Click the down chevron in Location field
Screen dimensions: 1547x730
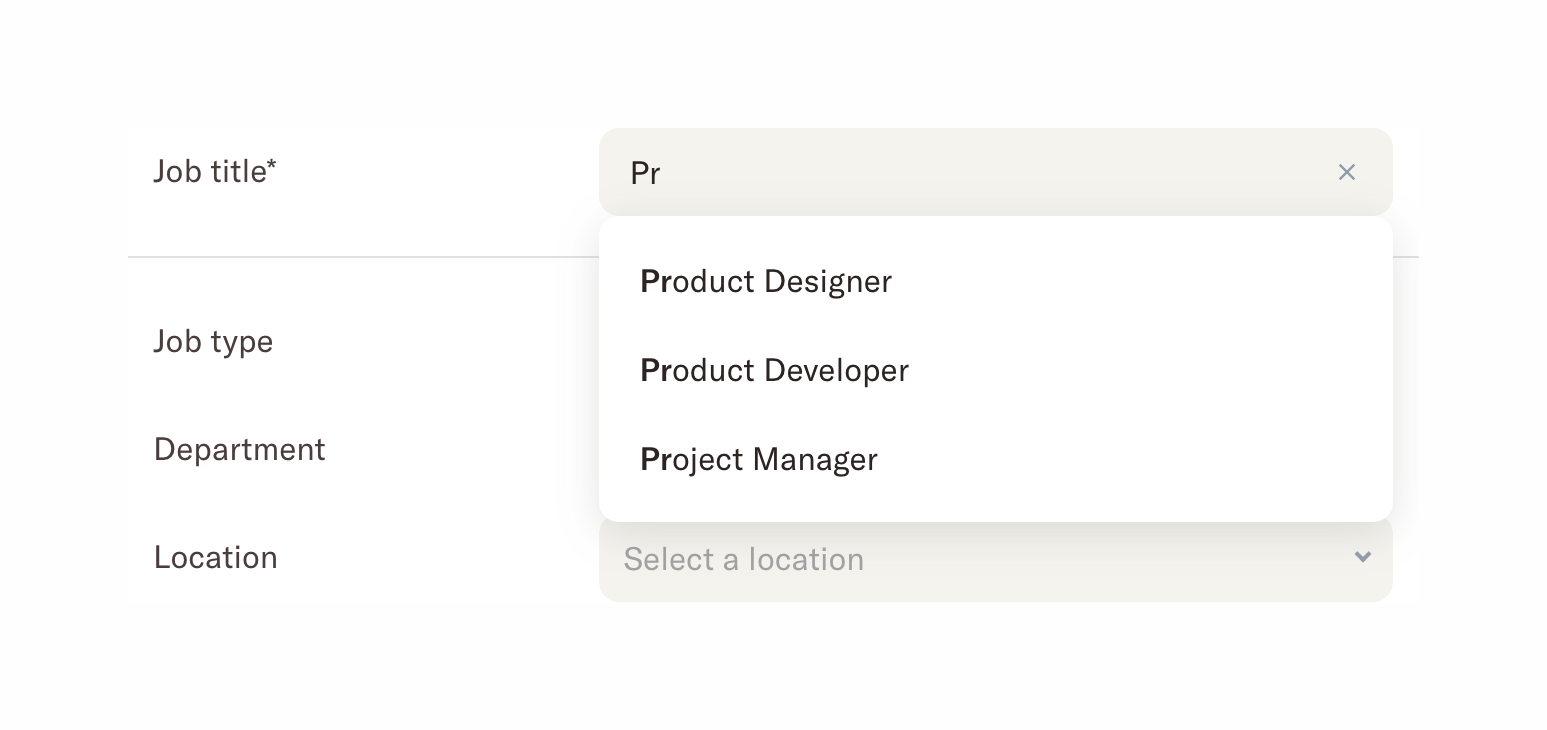pos(1362,557)
